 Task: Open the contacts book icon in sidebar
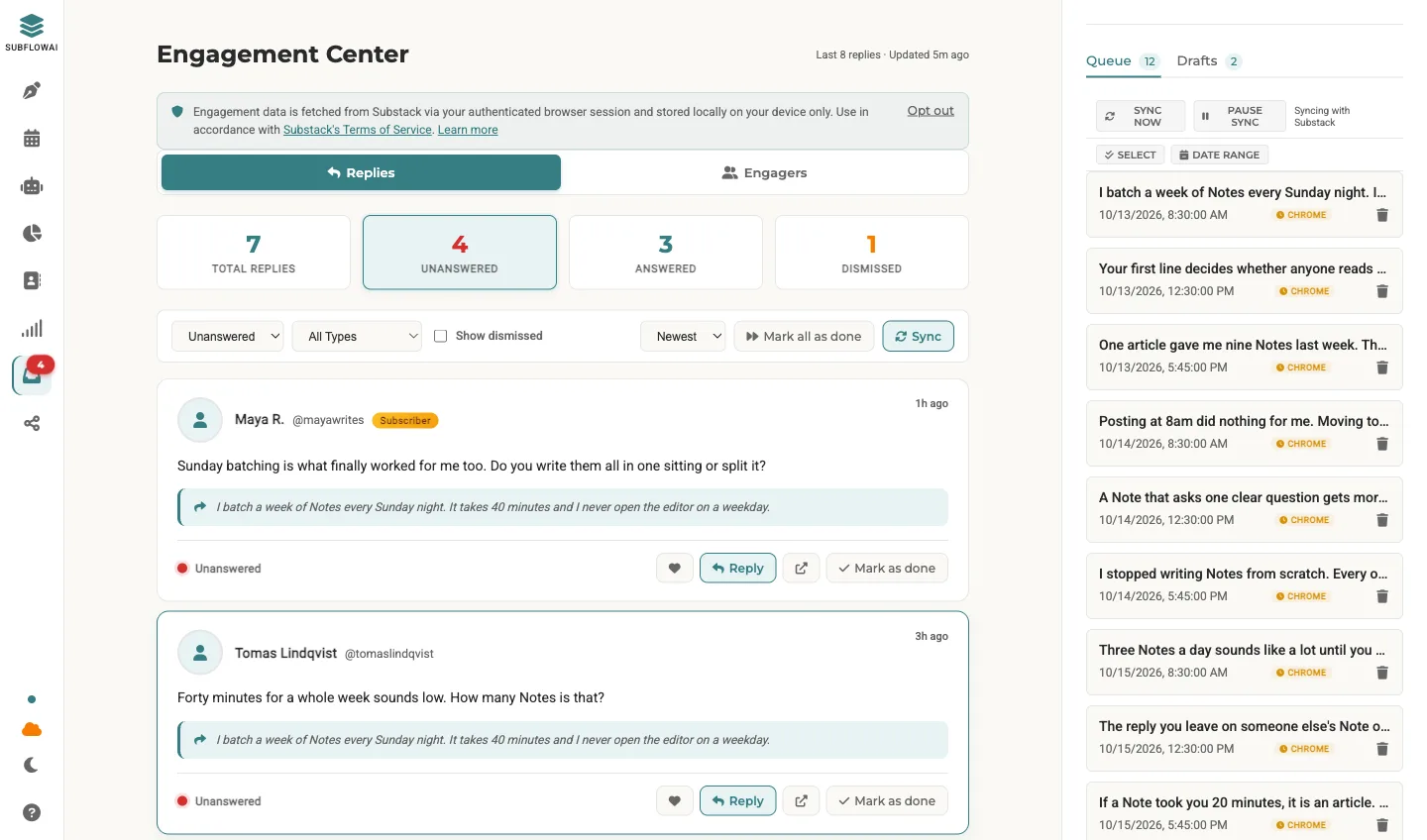click(x=32, y=281)
